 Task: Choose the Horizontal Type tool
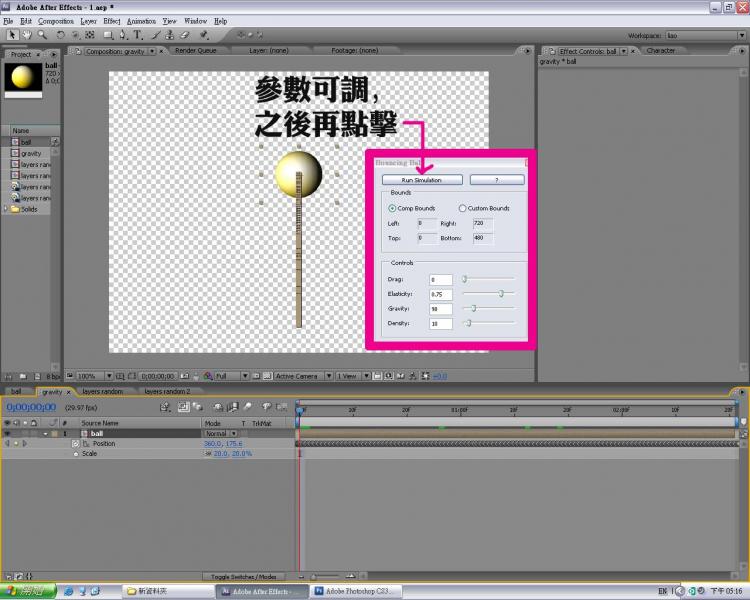coord(138,35)
